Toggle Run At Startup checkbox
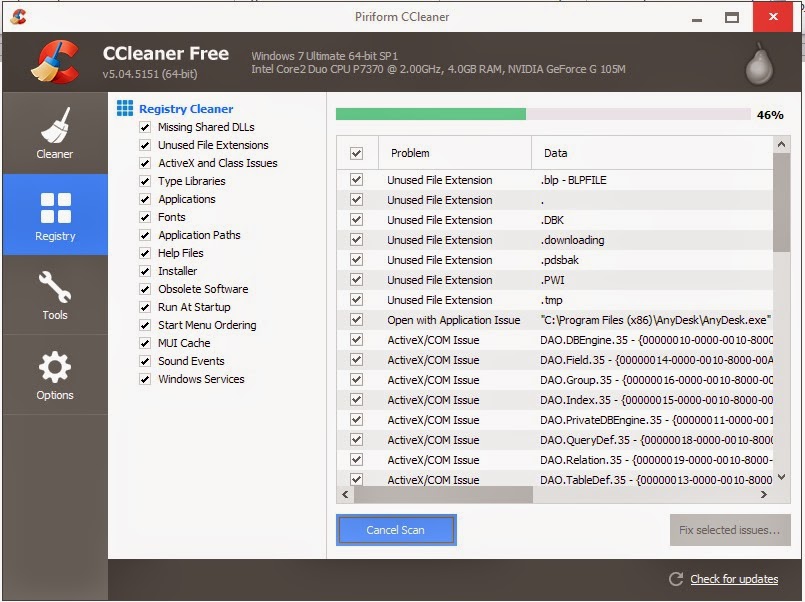This screenshot has height=602, width=805. click(145, 307)
